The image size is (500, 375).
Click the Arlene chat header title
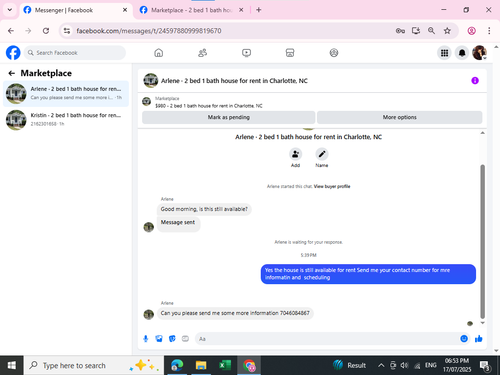[x=234, y=81]
